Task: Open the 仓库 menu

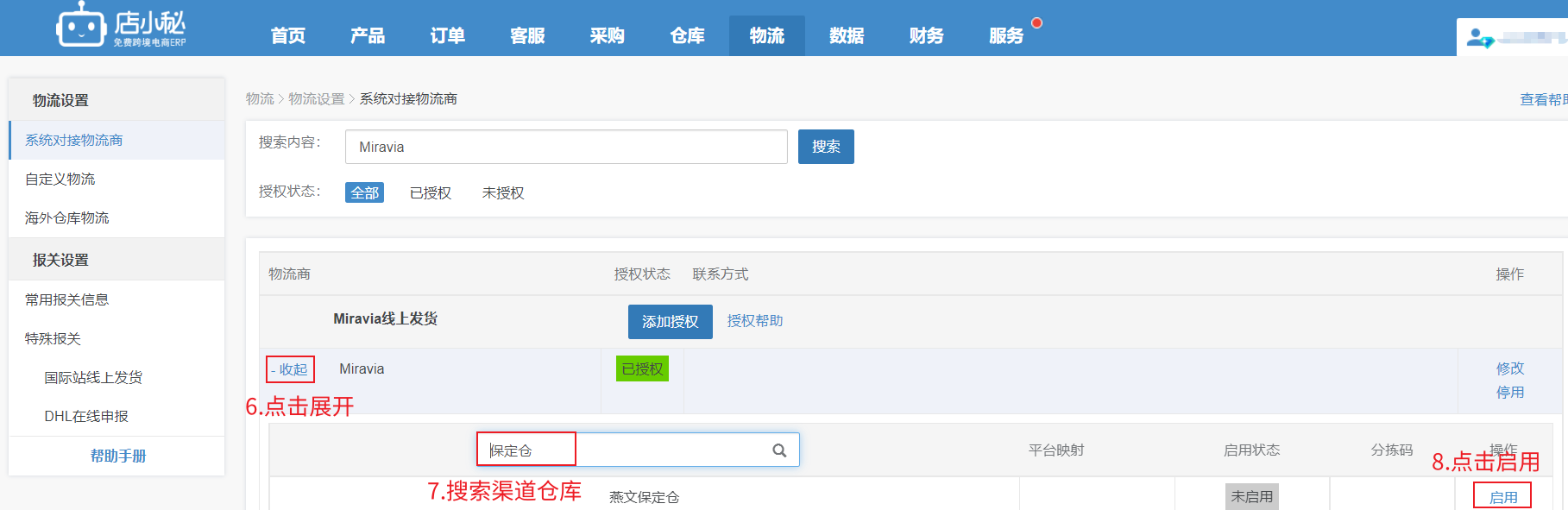Action: (688, 35)
